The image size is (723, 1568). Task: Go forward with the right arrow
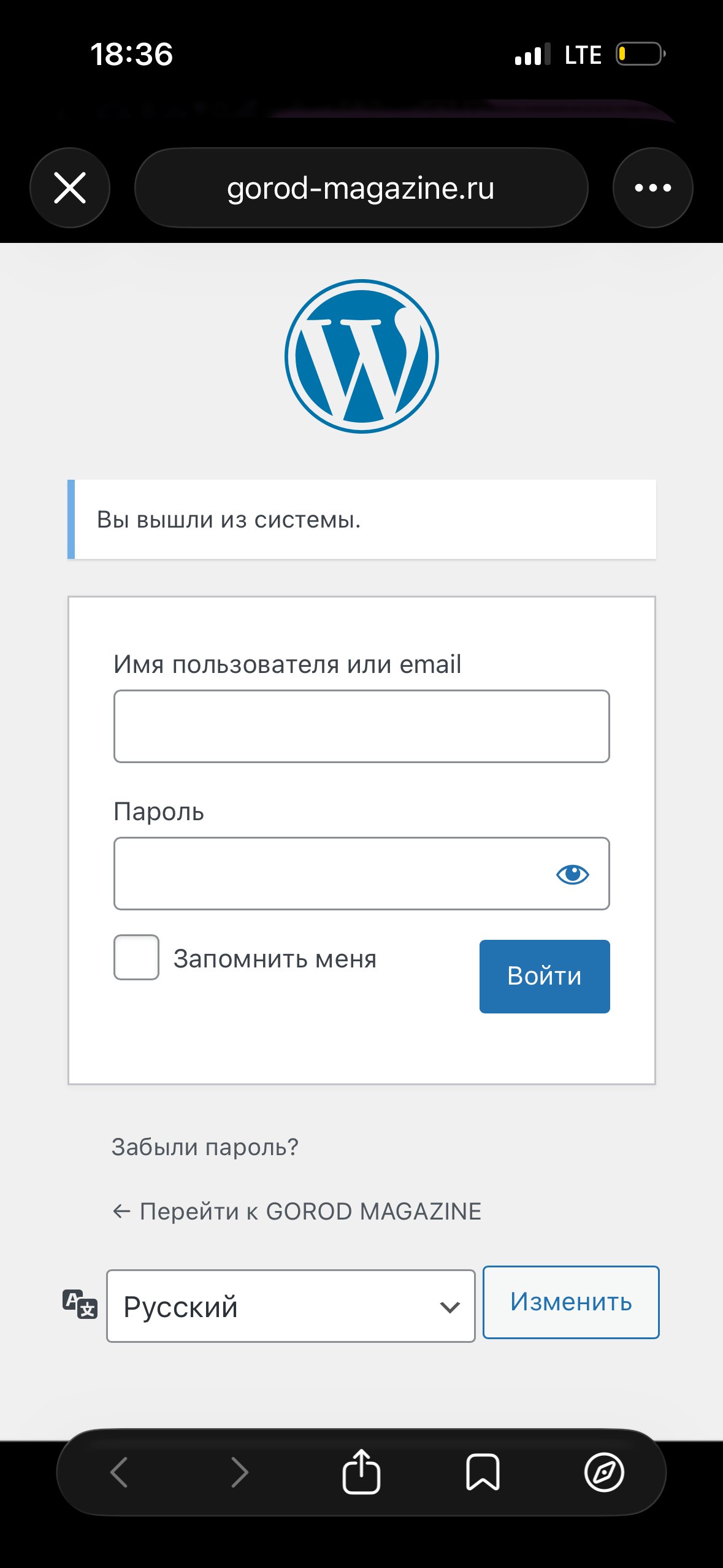click(240, 1472)
